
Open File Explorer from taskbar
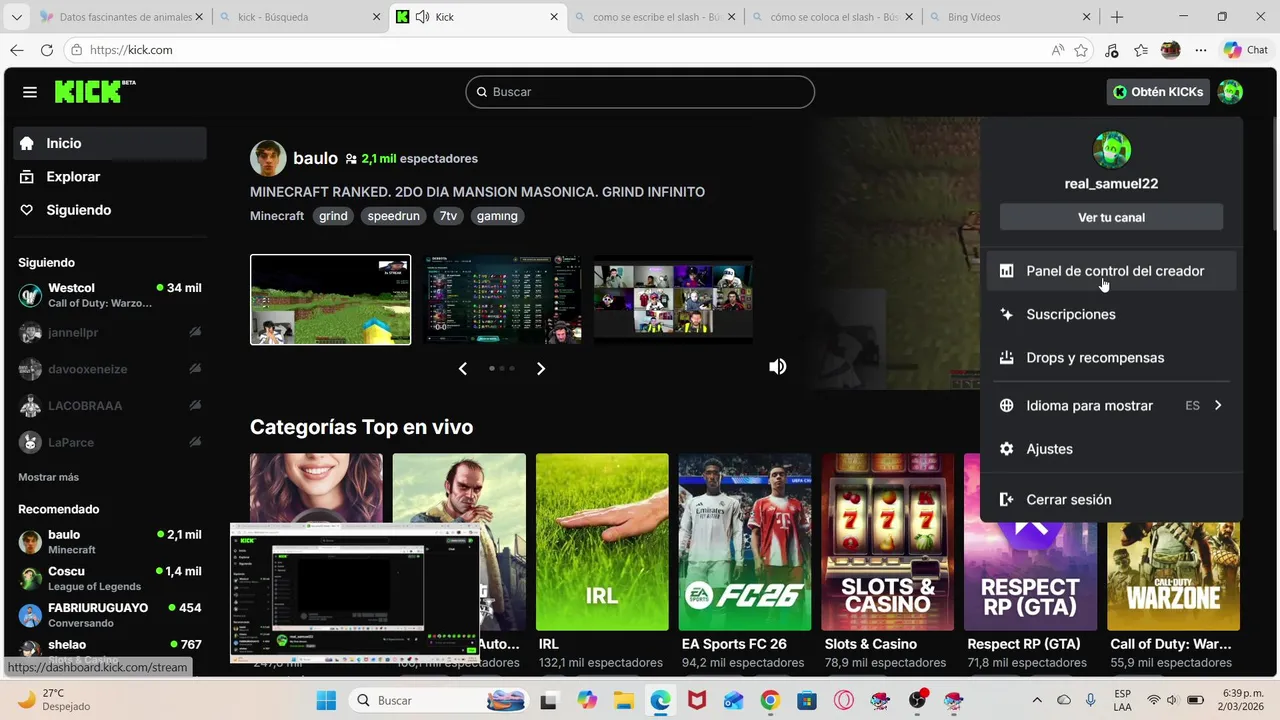(624, 700)
